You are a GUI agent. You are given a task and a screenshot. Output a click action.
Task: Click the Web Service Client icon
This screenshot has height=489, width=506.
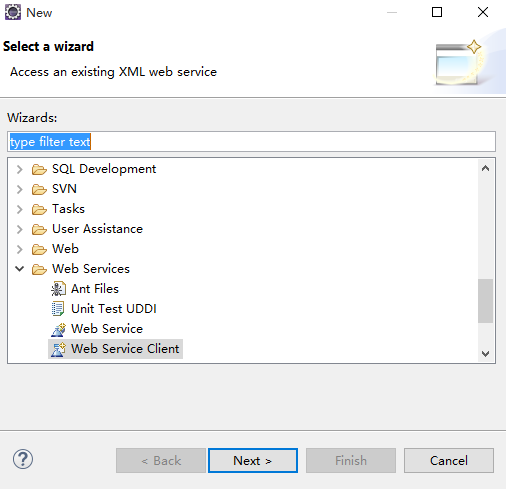(x=58, y=349)
